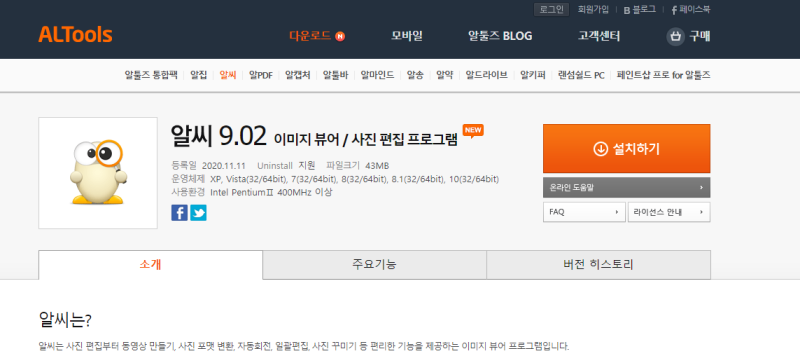The image size is (800, 363).
Task: Open the 회원가입 link
Action: [593, 10]
